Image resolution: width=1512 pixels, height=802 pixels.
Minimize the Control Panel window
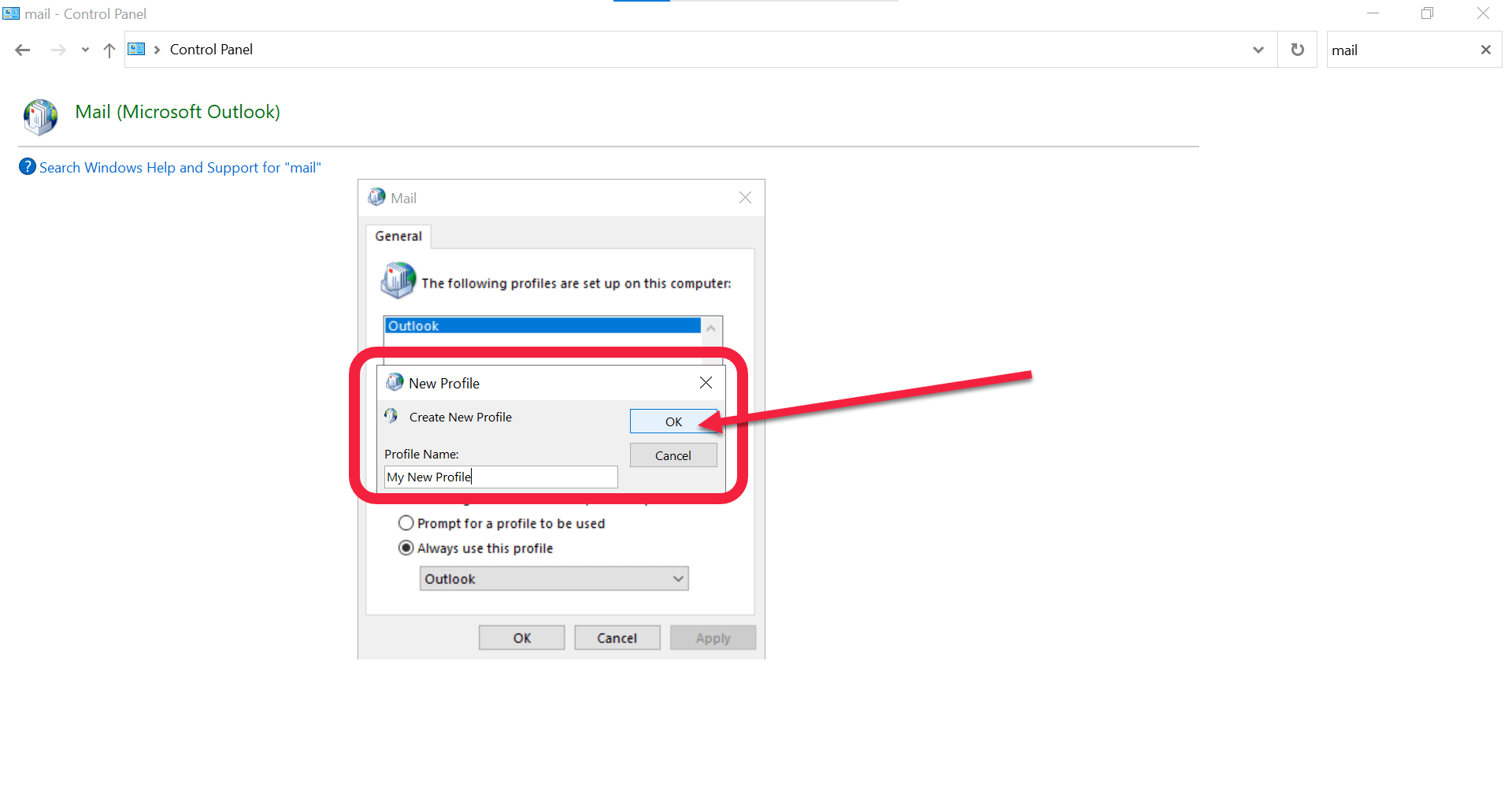click(1373, 13)
